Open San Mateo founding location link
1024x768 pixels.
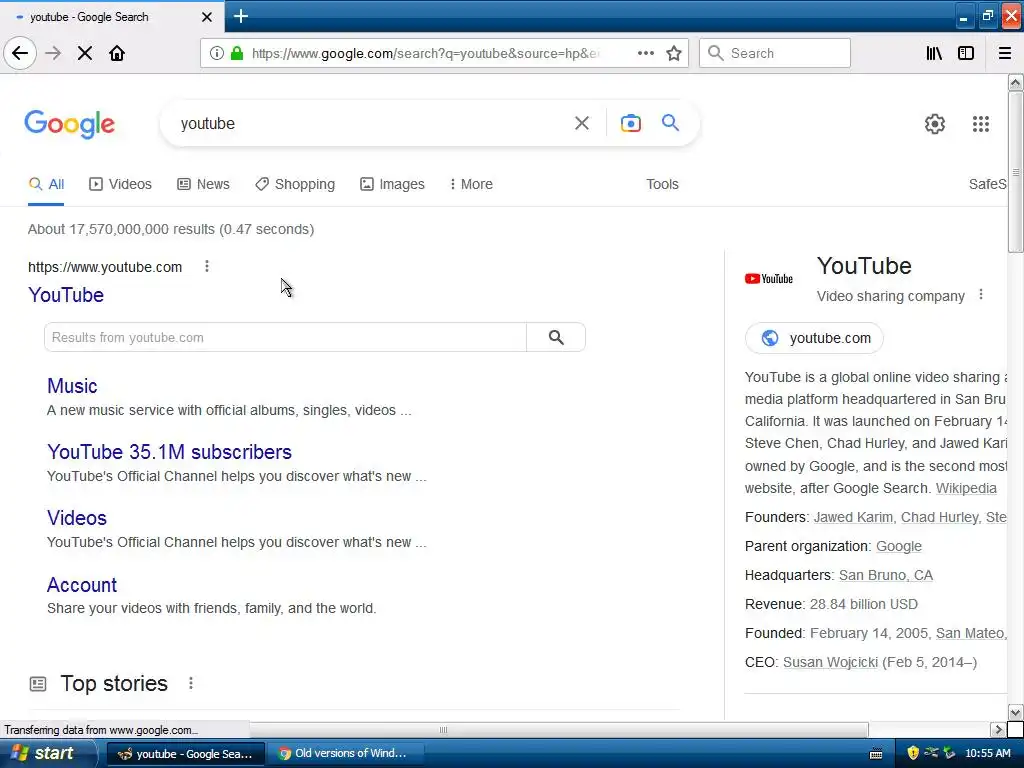pos(971,633)
